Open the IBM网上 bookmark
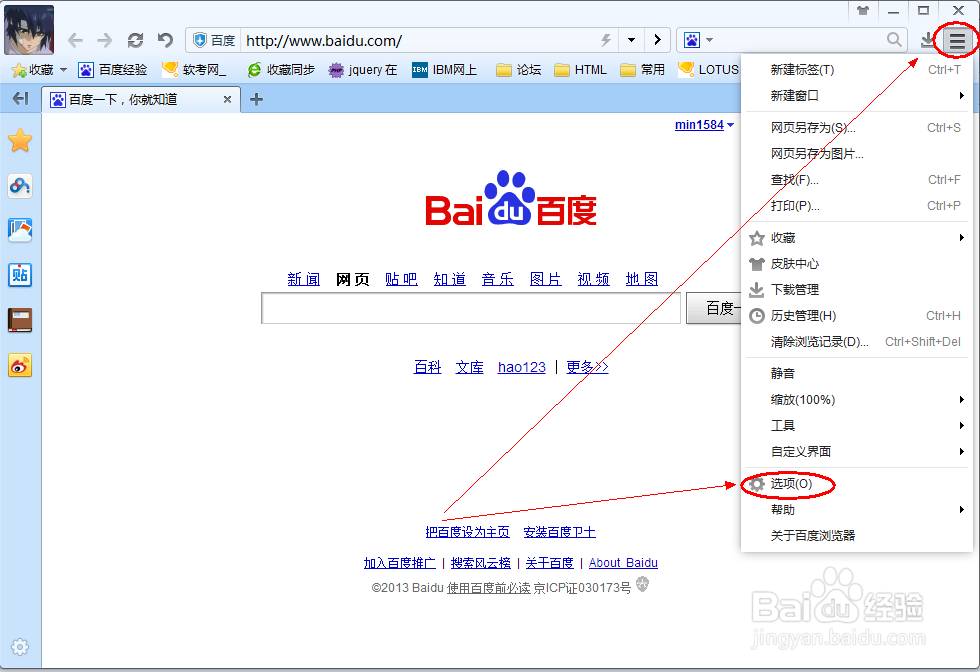 click(444, 69)
